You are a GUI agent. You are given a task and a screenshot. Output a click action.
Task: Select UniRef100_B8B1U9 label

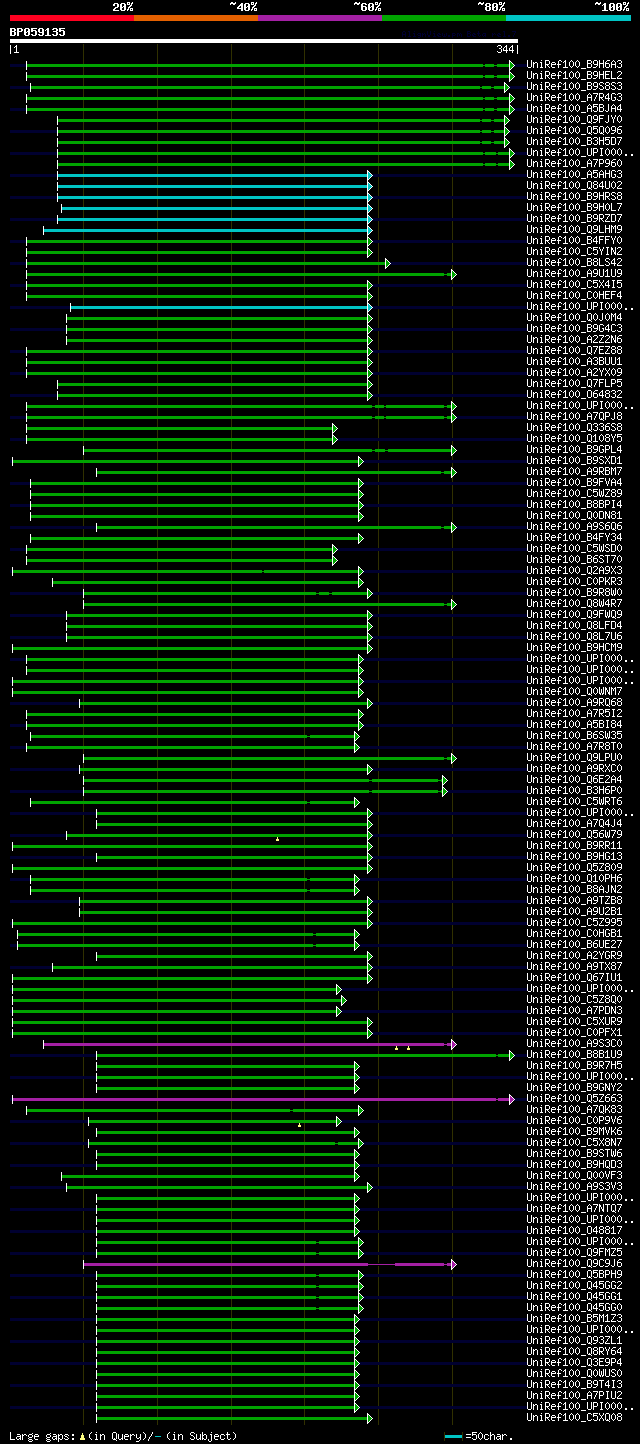click(x=574, y=1055)
